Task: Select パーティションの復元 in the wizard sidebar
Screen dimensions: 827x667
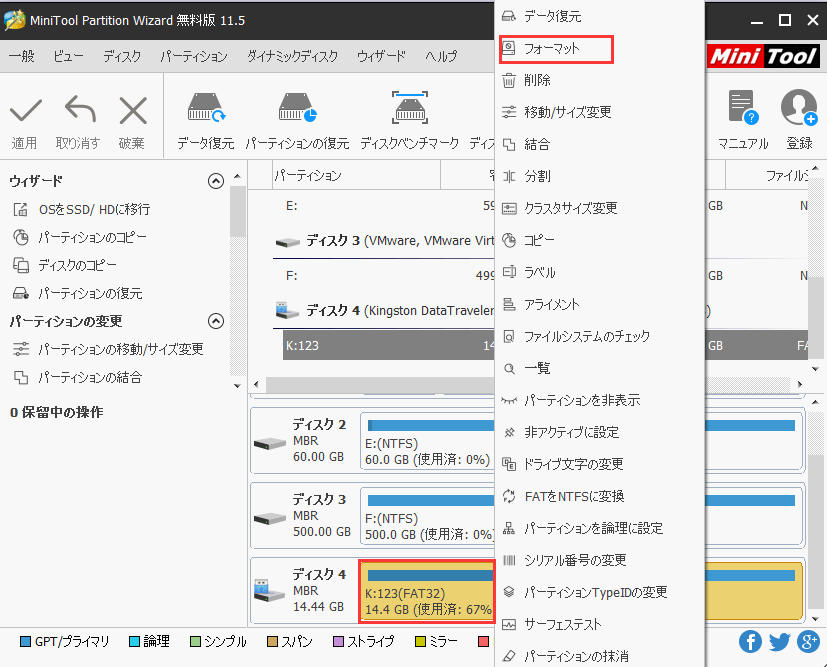Action: click(78, 293)
